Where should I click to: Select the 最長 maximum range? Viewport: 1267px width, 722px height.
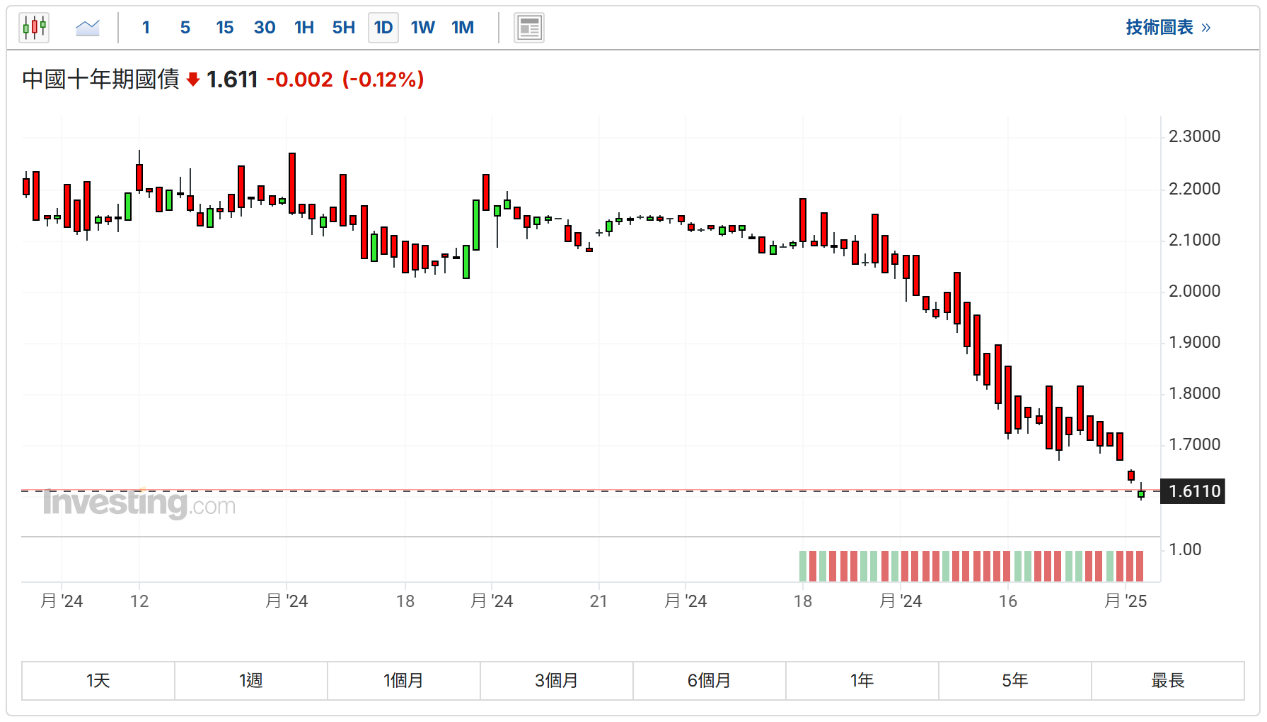(x=1167, y=681)
